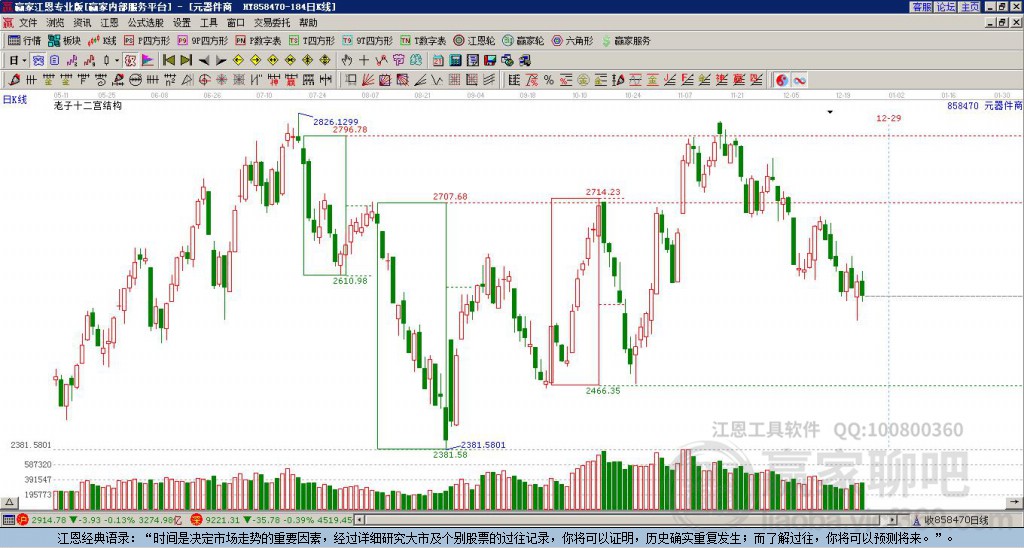Open the 江恩 menu
This screenshot has width=1024, height=548.
tap(109, 23)
